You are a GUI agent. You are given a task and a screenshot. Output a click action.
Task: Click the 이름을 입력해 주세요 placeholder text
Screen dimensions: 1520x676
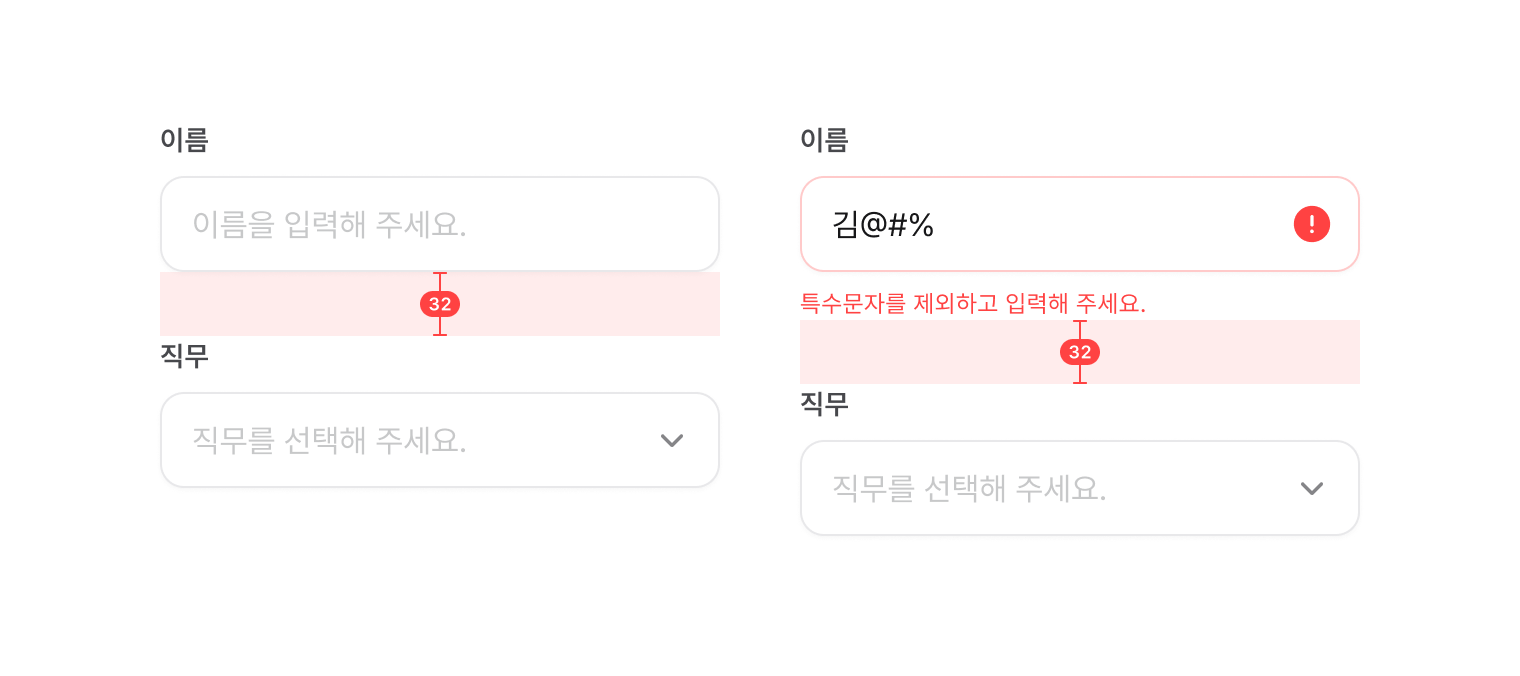coord(329,224)
